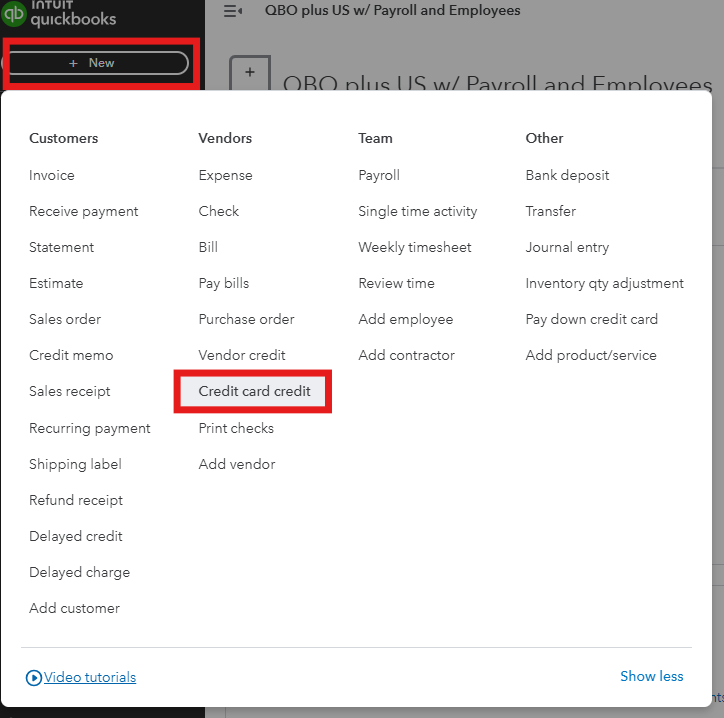Select Expense under Vendors
The image size is (724, 718).
click(225, 175)
